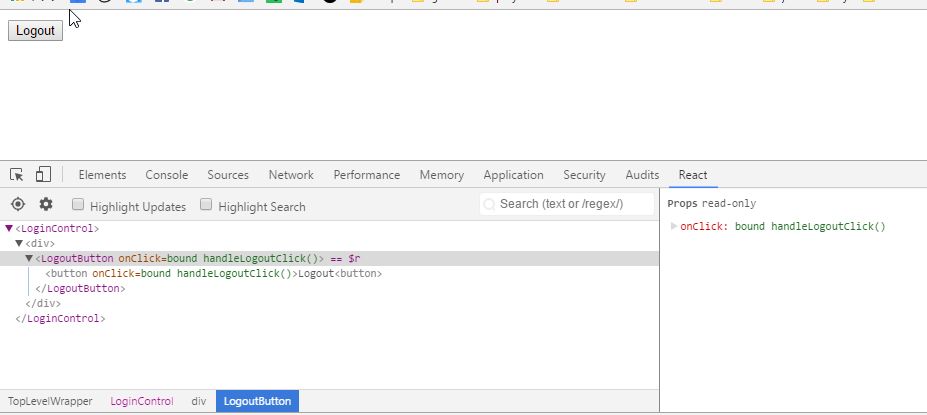Image resolution: width=927 pixels, height=415 pixels.
Task: Click the red onClick prop name
Action: point(704,226)
